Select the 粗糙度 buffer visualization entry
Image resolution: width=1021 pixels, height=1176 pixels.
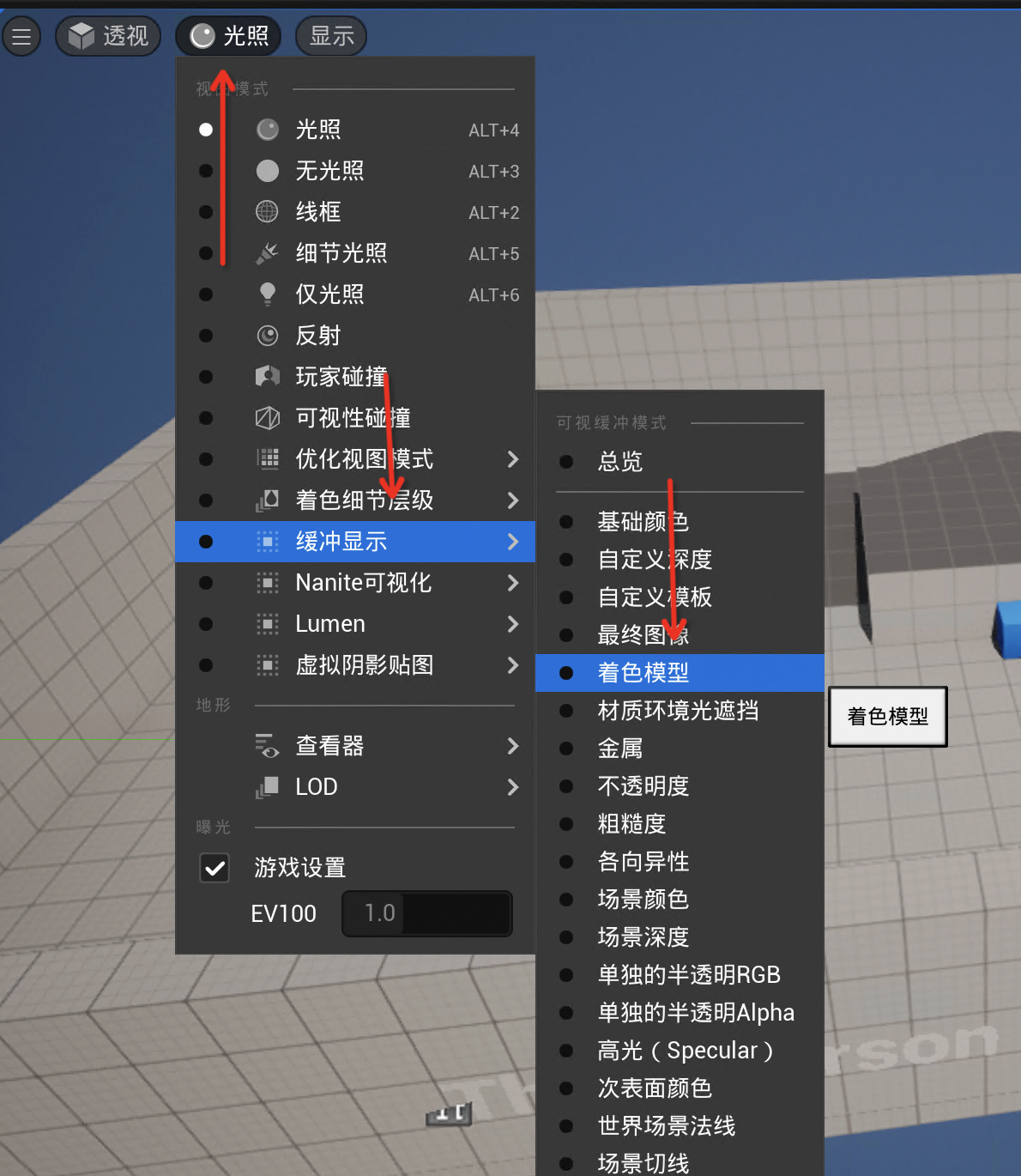pyautogui.click(x=632, y=824)
